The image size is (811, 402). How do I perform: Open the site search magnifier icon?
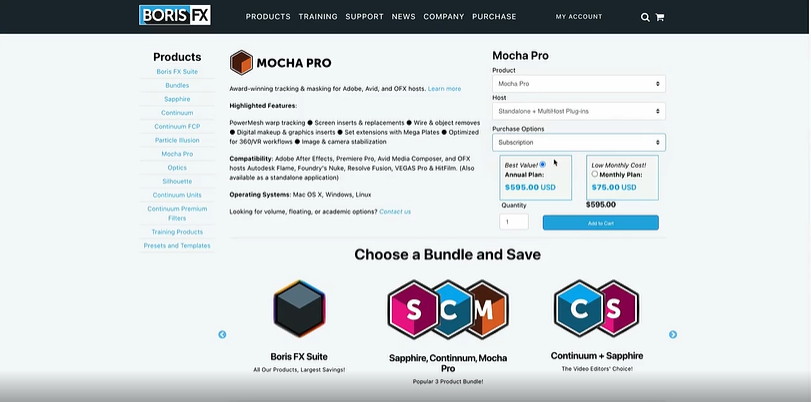click(645, 17)
